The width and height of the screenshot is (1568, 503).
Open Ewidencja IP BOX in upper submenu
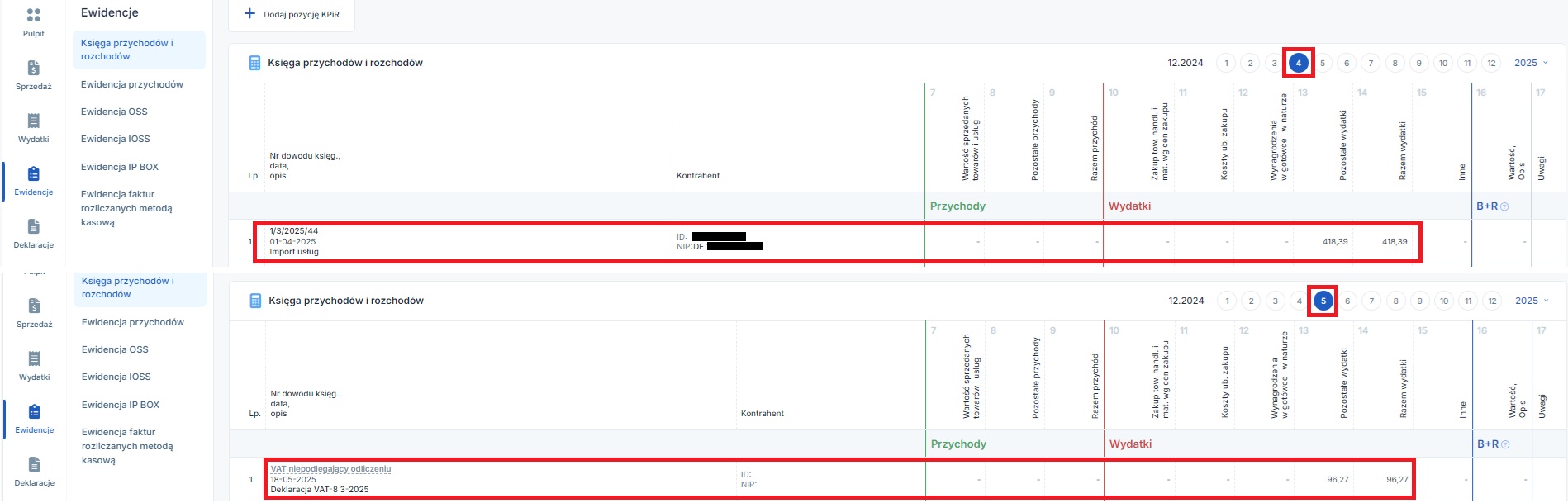[x=120, y=167]
